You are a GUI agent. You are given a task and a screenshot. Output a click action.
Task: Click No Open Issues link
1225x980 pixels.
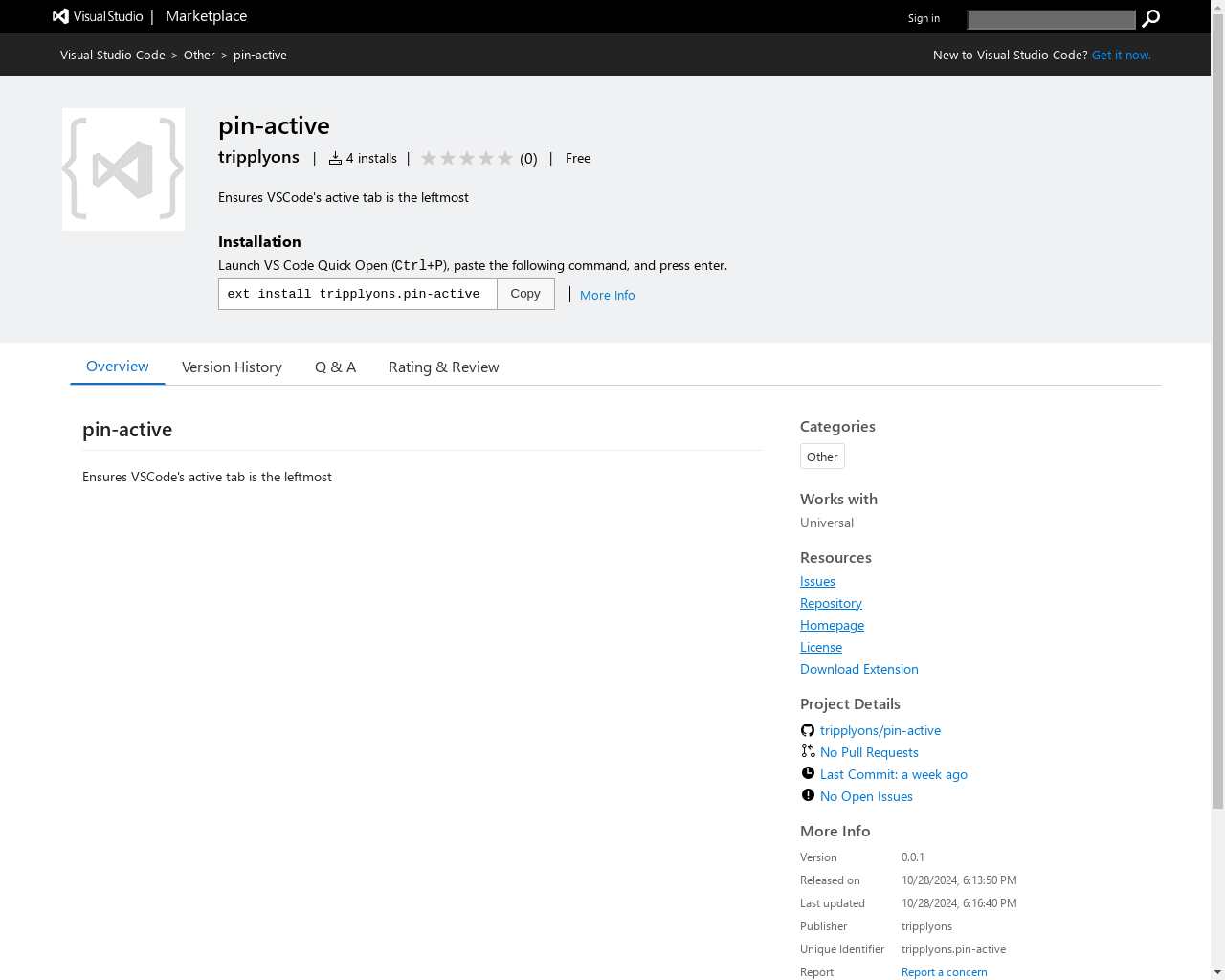tap(866, 796)
